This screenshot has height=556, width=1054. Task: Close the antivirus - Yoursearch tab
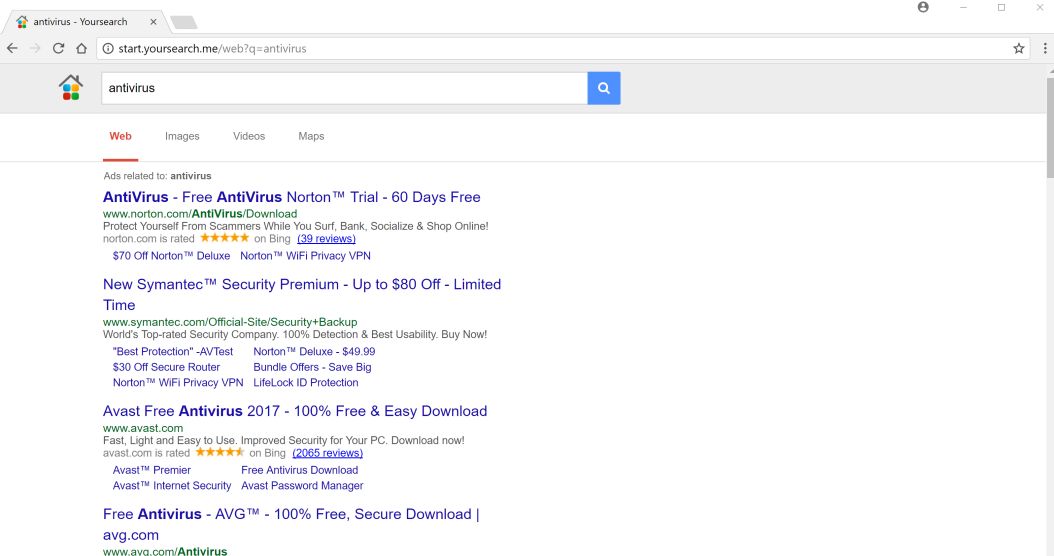152,21
